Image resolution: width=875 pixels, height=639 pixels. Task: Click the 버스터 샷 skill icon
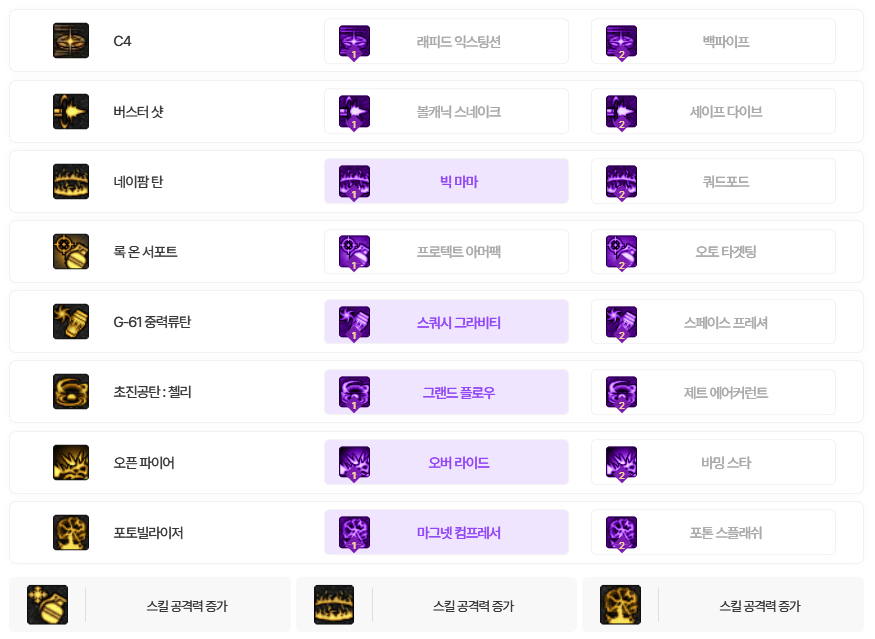click(71, 111)
